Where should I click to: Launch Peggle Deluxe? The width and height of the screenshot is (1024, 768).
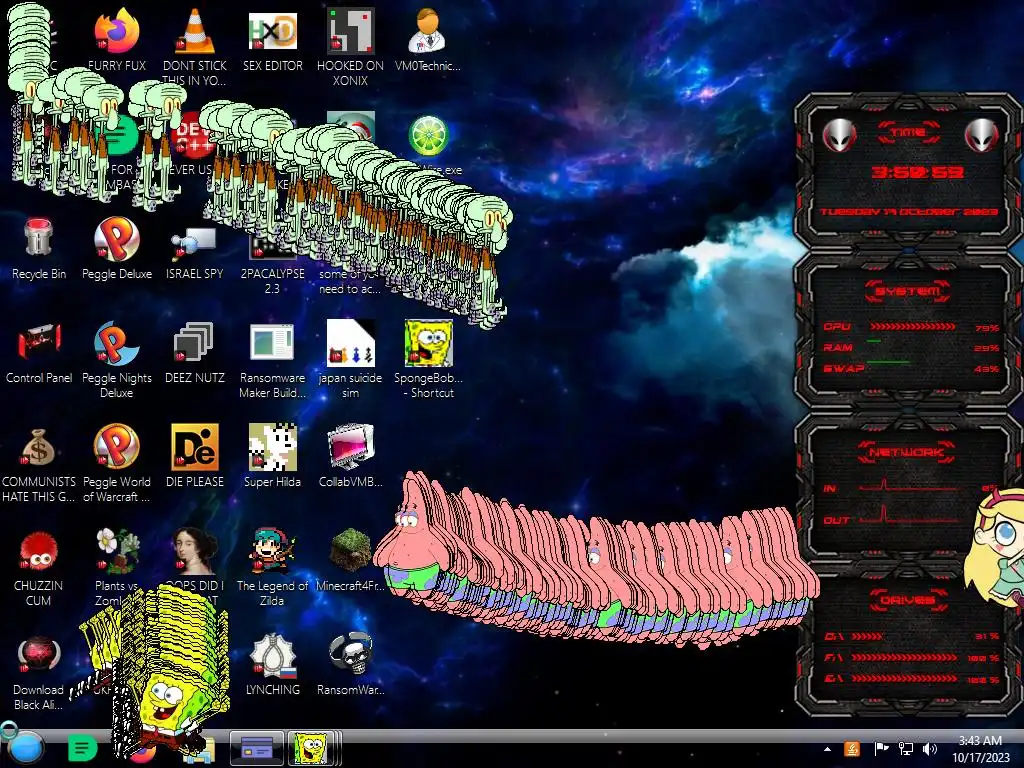pos(117,238)
